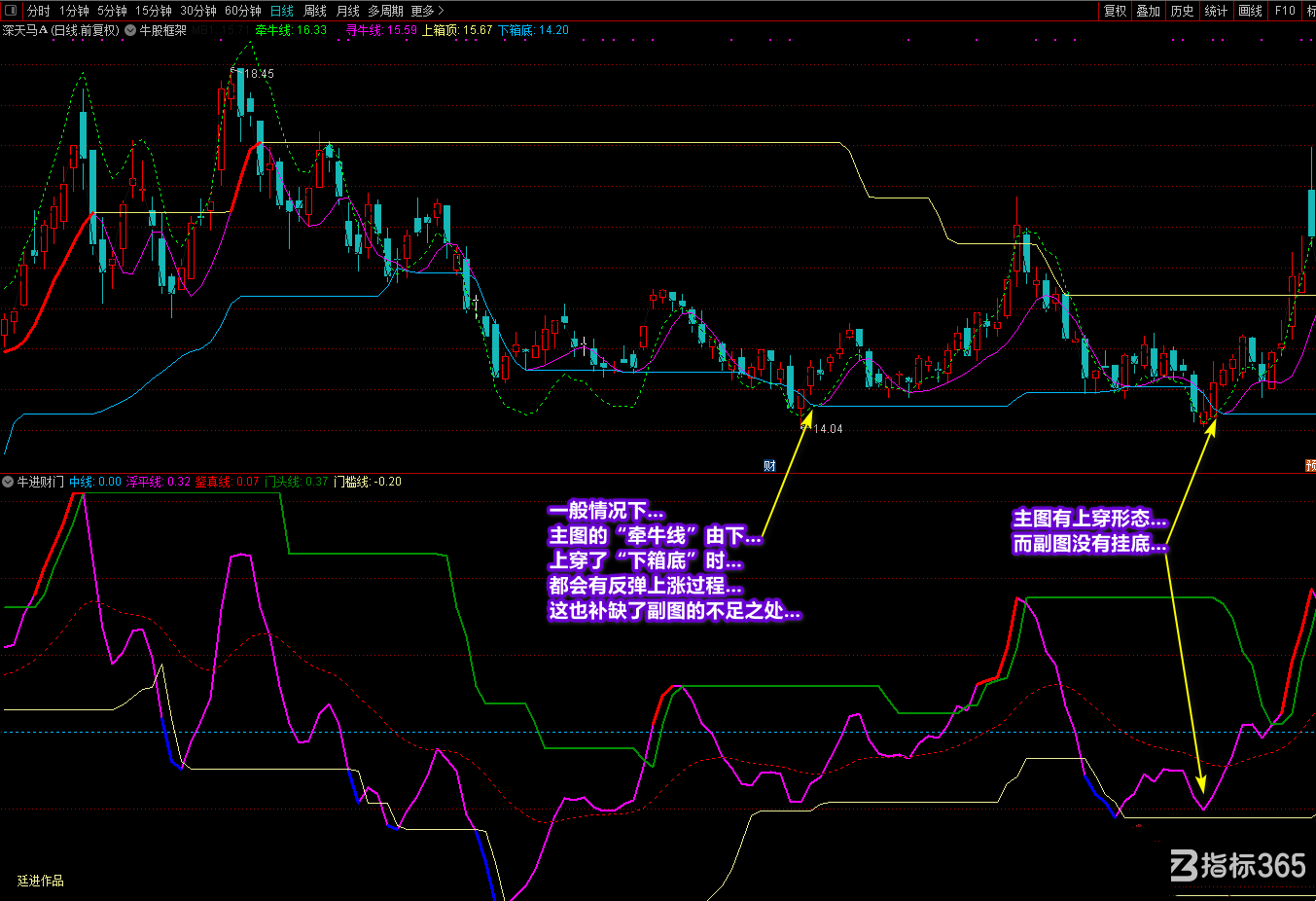1316x901 pixels.
Task: Click the 望真线: 0.07 value label
Action: click(x=228, y=482)
